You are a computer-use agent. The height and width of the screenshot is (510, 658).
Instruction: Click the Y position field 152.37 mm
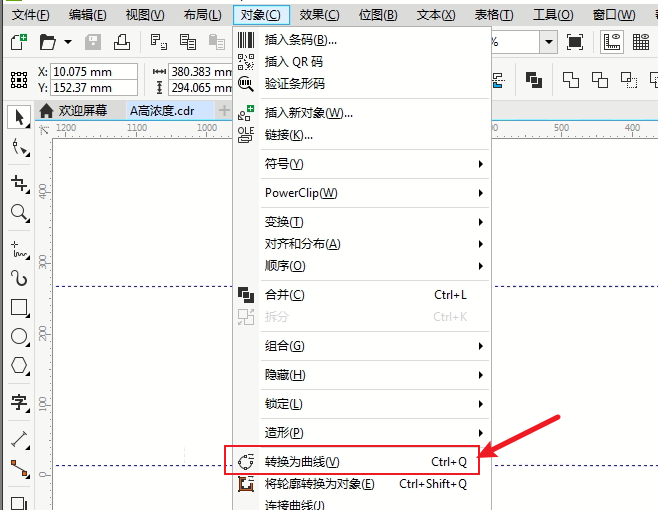94,88
